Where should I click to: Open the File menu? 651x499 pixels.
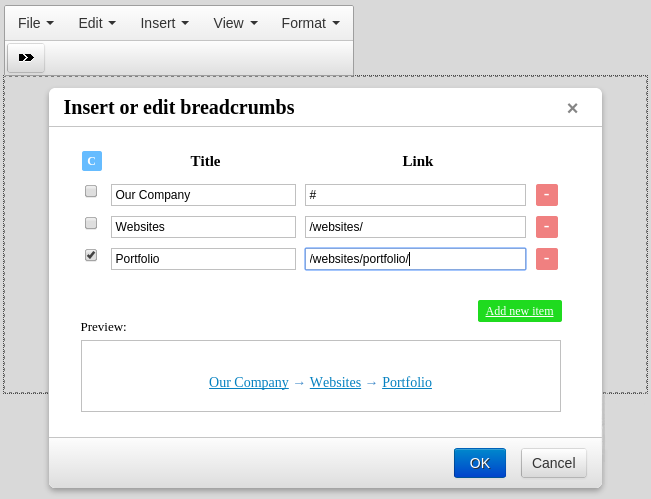[x=36, y=23]
